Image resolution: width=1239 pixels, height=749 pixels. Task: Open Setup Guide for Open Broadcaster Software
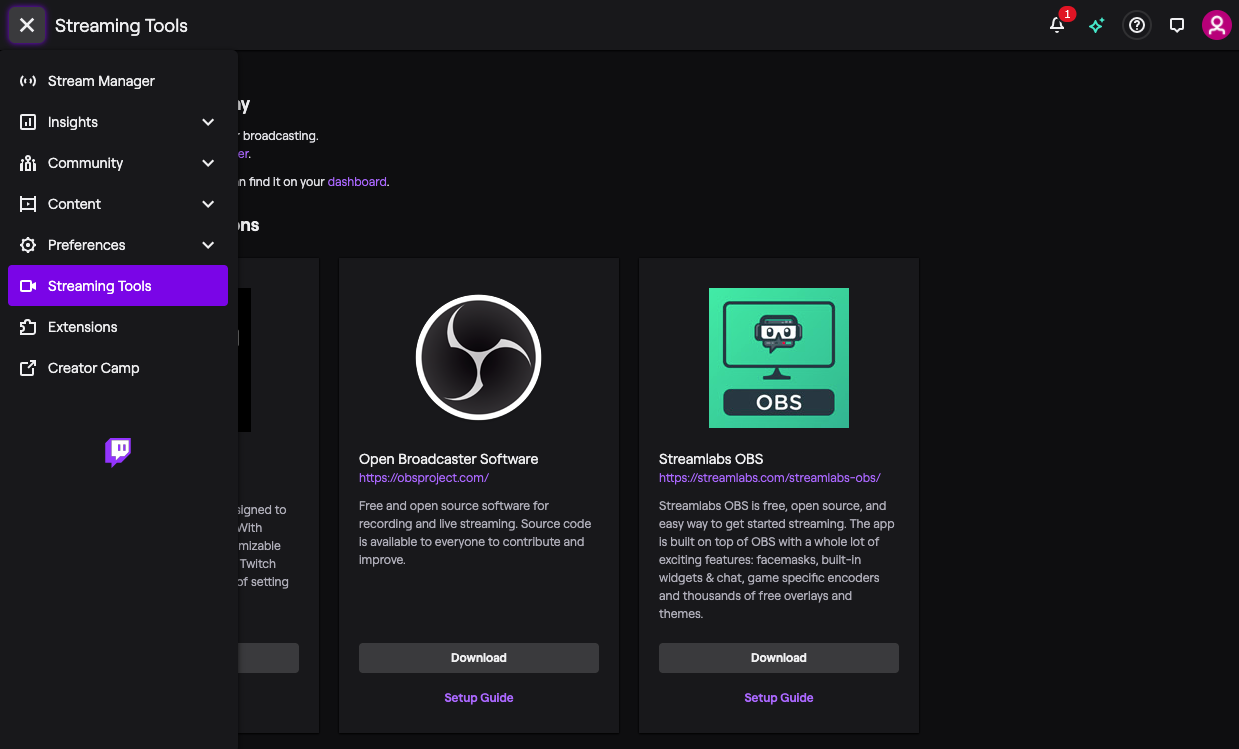click(x=479, y=698)
